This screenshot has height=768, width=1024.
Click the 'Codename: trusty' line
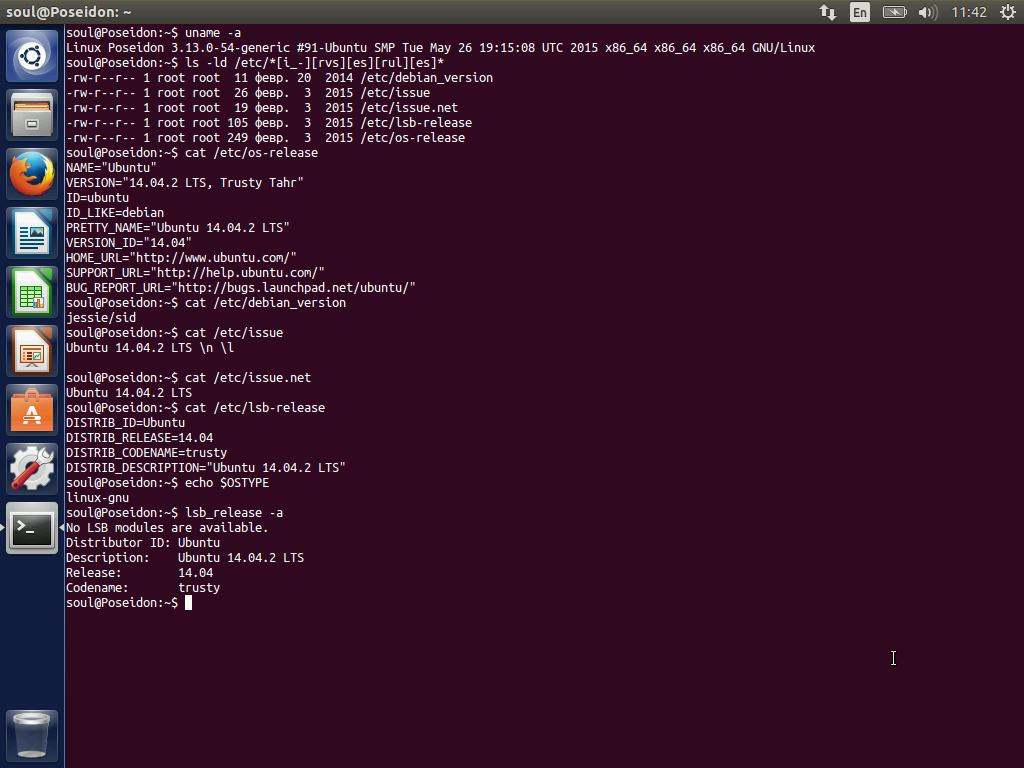(x=143, y=588)
